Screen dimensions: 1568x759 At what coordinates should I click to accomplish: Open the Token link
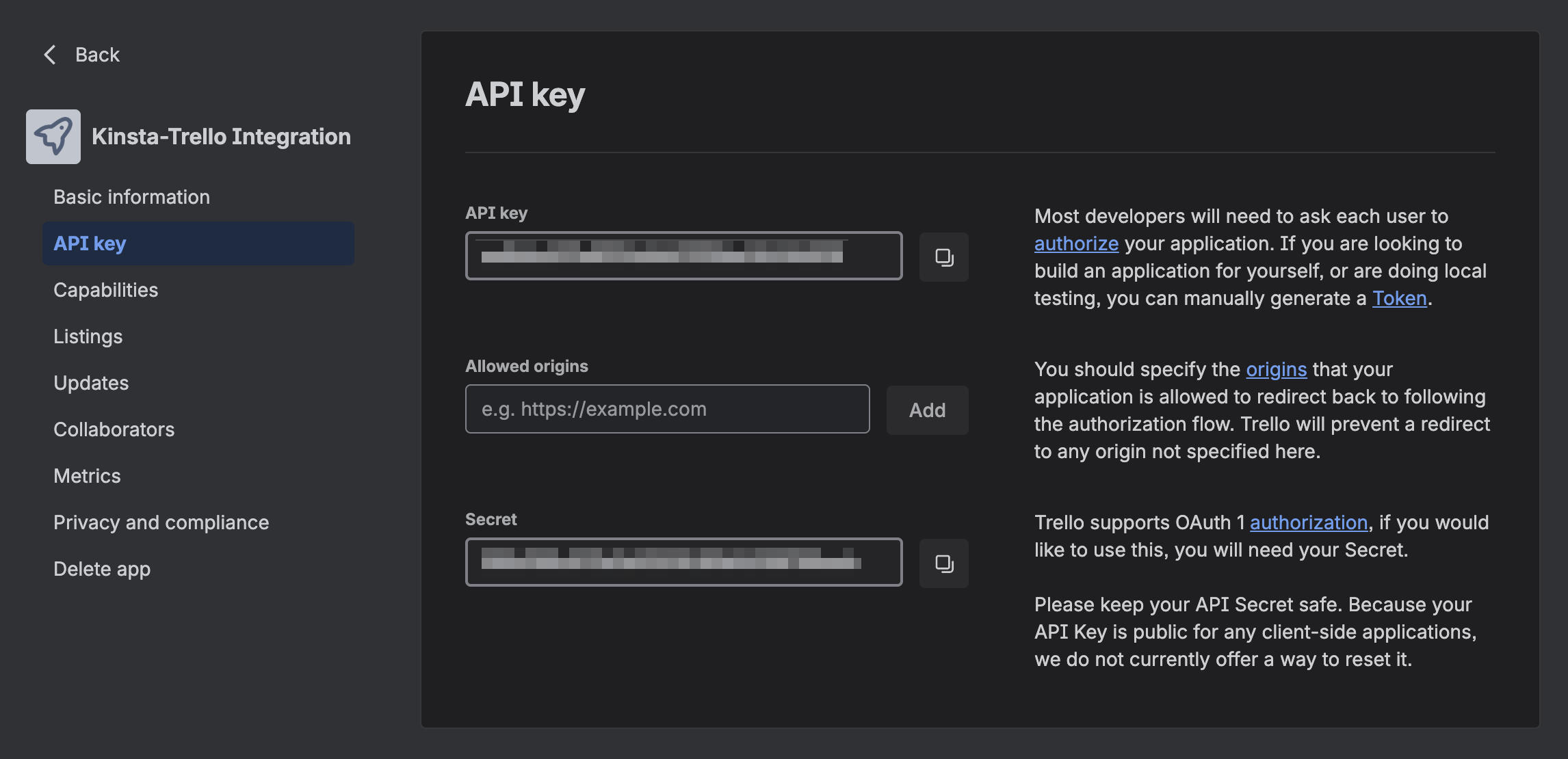point(1400,298)
